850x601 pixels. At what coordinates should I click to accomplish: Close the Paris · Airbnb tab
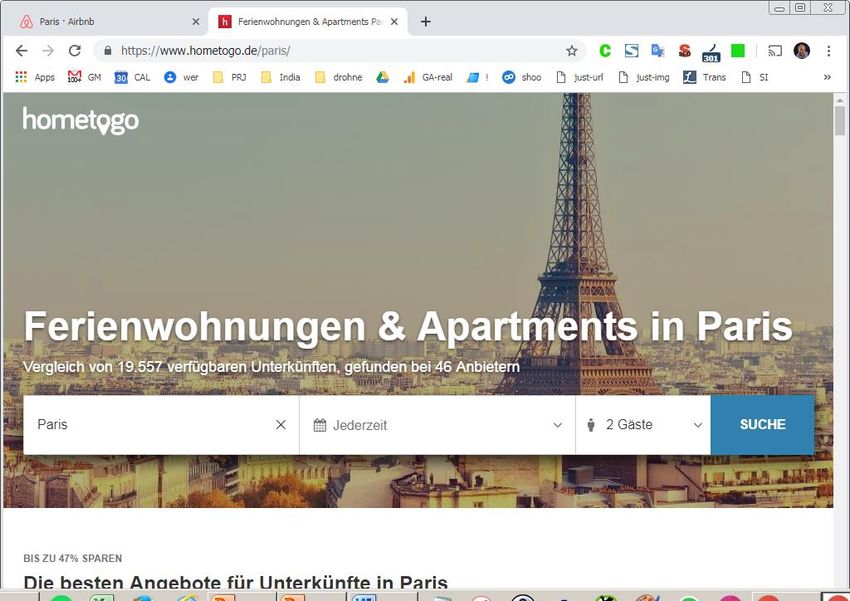[196, 22]
